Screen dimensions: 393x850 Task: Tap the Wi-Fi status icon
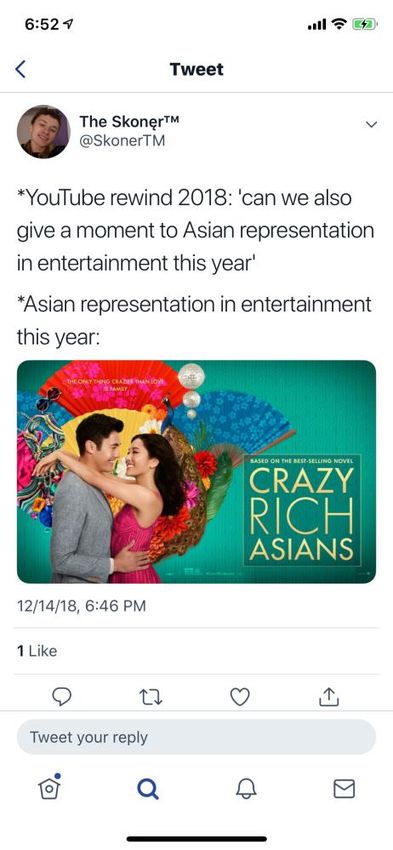(x=339, y=25)
